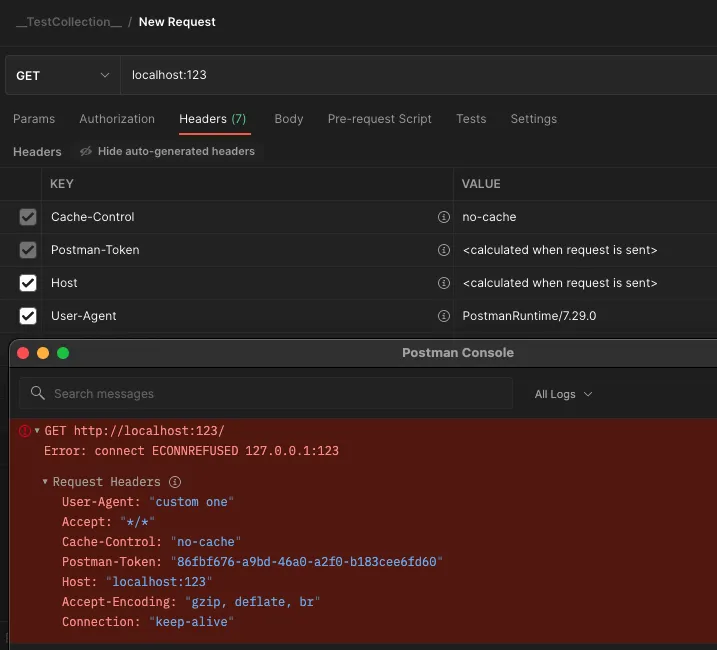
Task: Toggle the Cache-Control header checkbox
Action: [28, 217]
